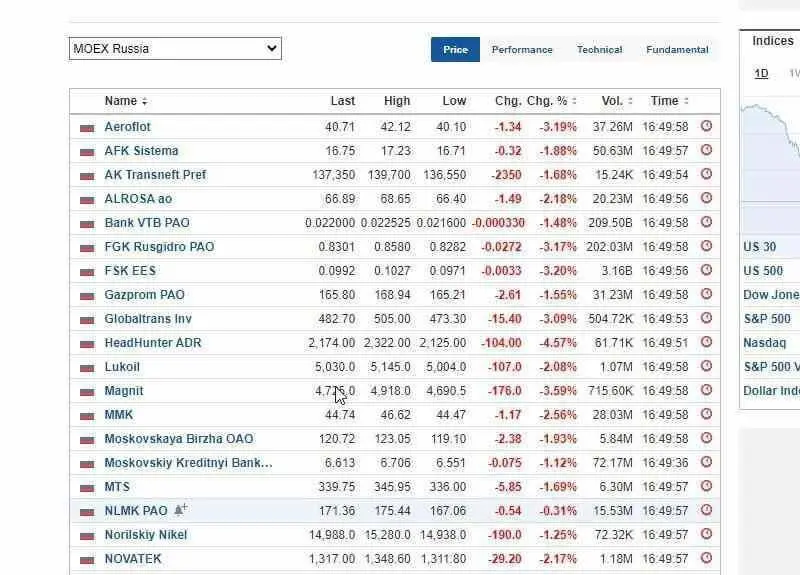Image resolution: width=800 pixels, height=575 pixels.
Task: Click the clock icon in Moskovskiy Kreditnyi Bank row
Action: click(706, 462)
